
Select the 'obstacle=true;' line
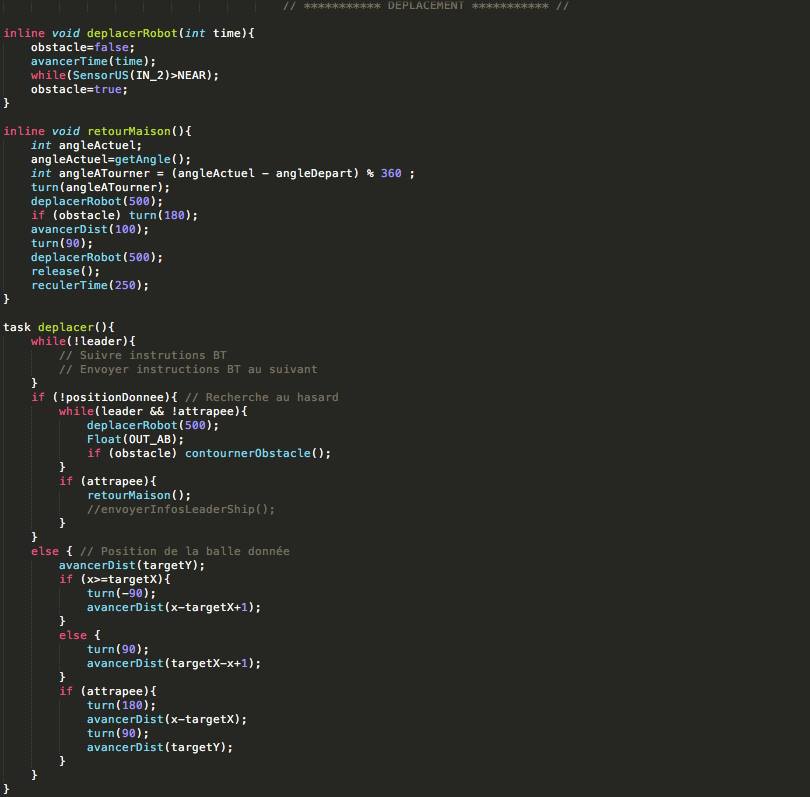[79, 89]
